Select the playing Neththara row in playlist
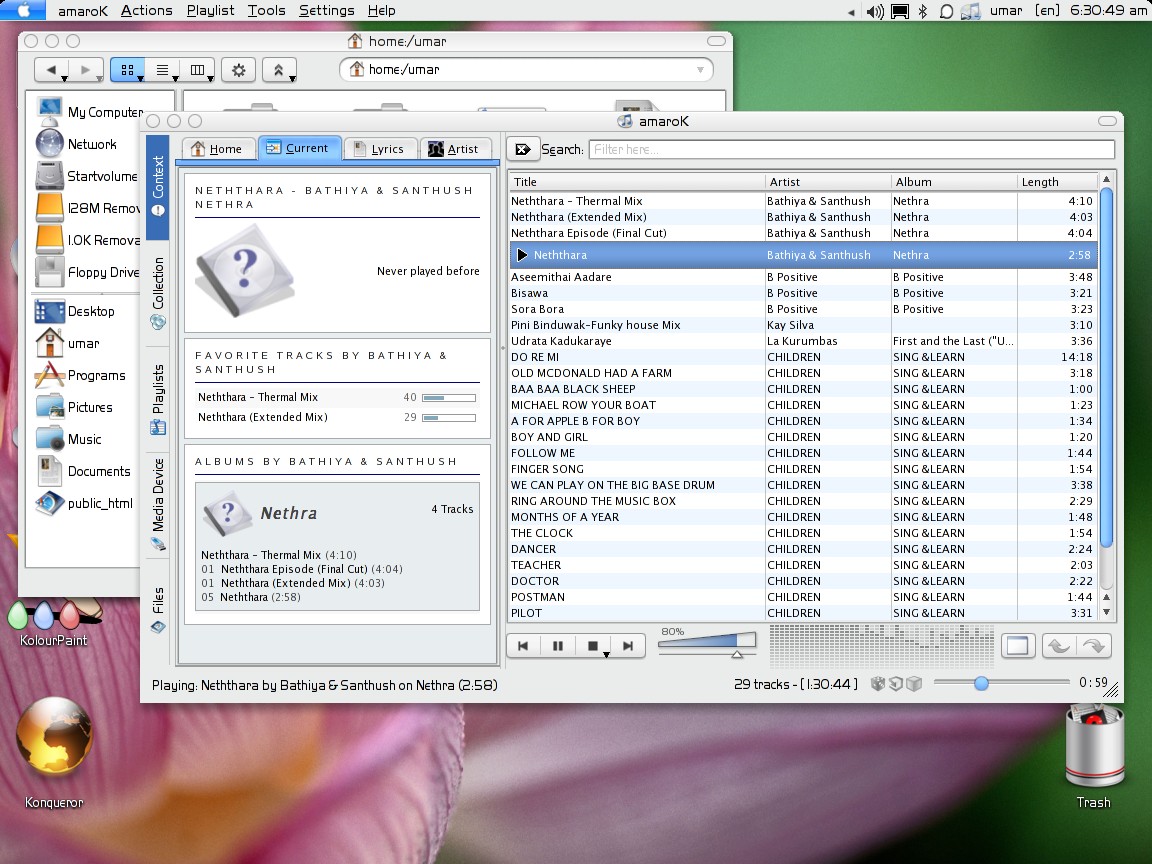 803,255
